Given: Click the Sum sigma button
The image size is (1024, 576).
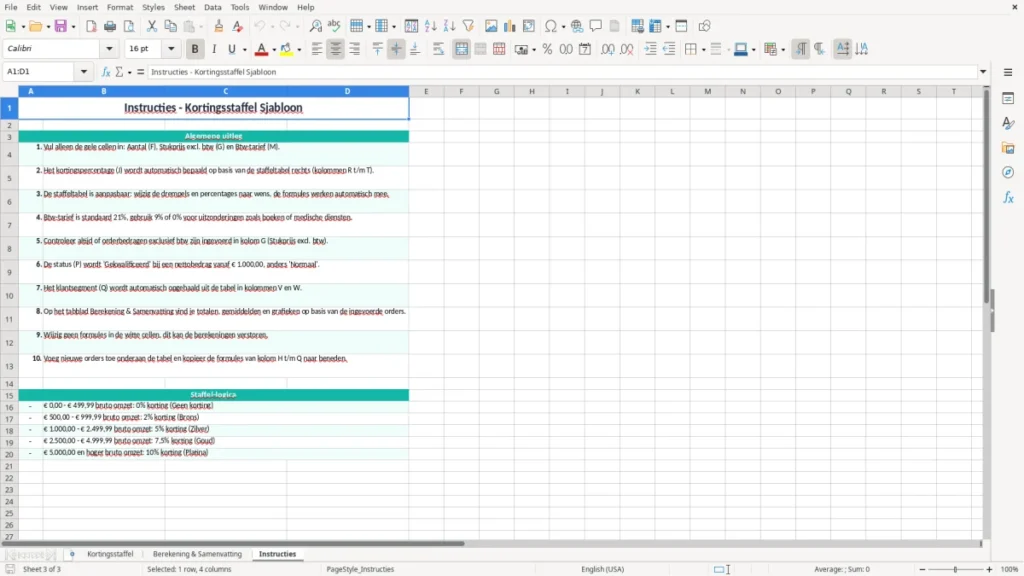Looking at the screenshot, I should pos(119,72).
